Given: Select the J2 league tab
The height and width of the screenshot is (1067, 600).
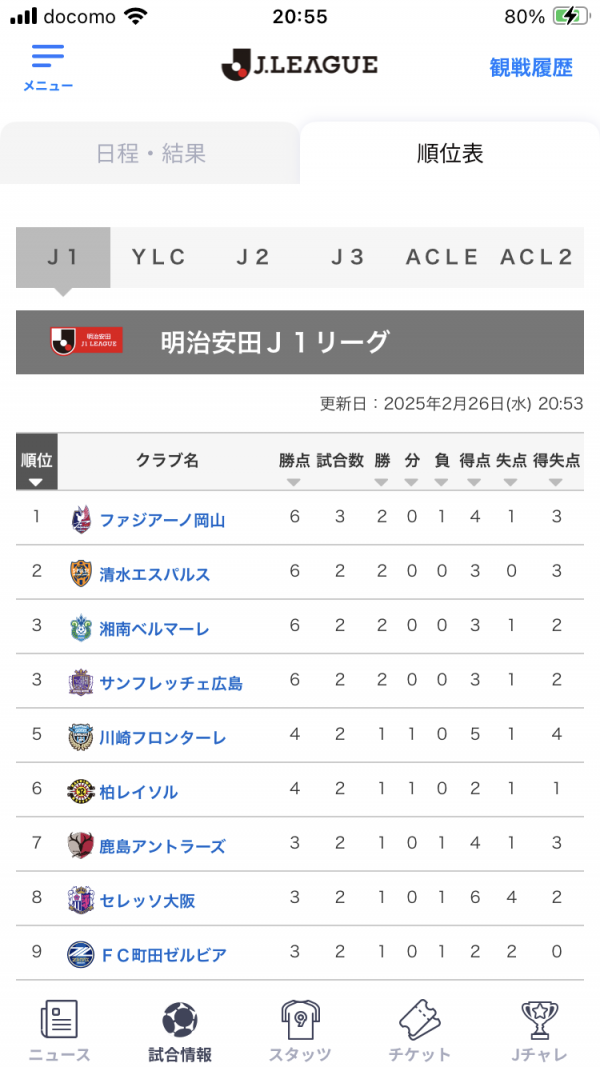Looking at the screenshot, I should point(254,256).
